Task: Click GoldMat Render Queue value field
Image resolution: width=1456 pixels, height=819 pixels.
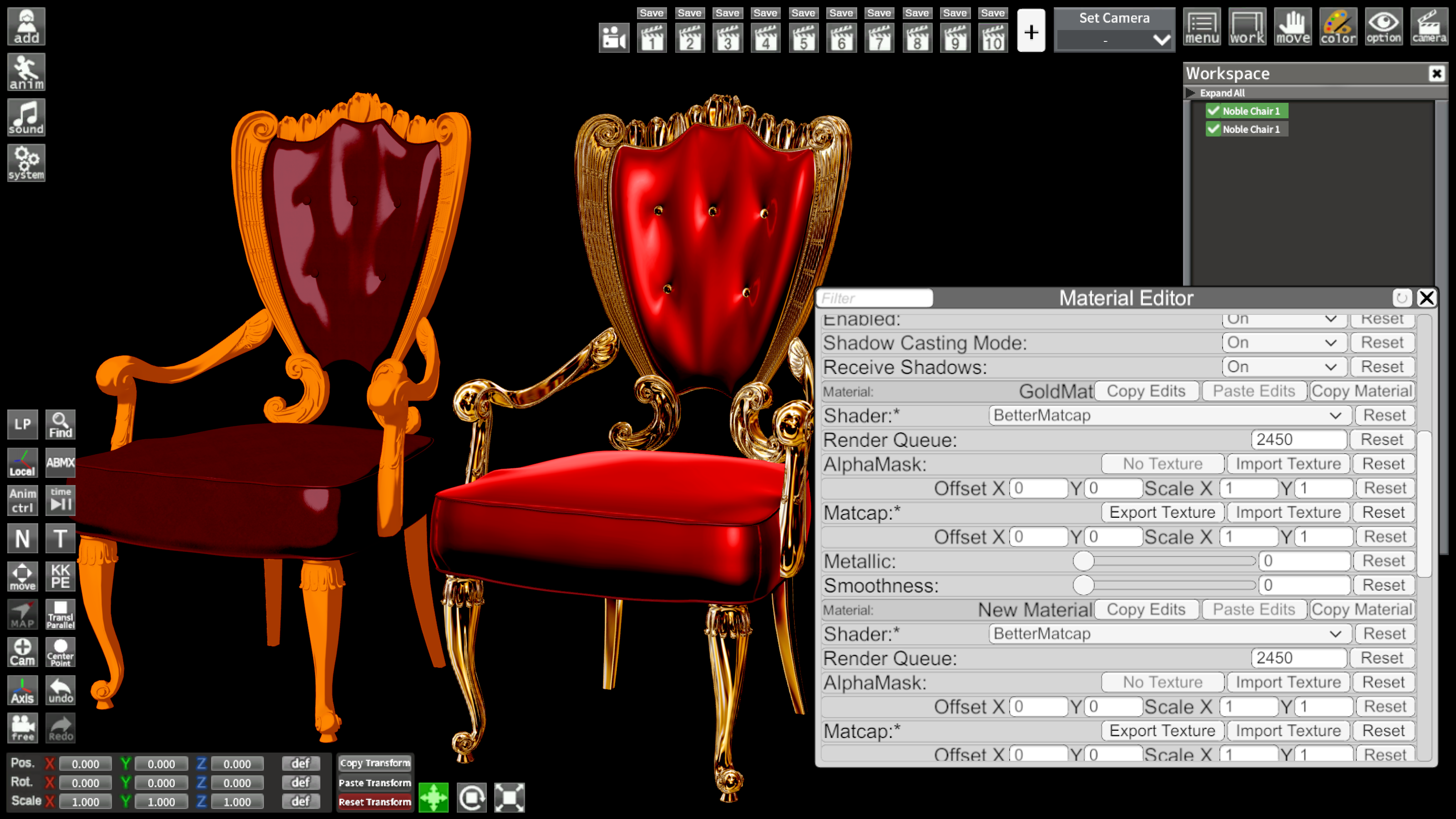Action: point(1299,440)
